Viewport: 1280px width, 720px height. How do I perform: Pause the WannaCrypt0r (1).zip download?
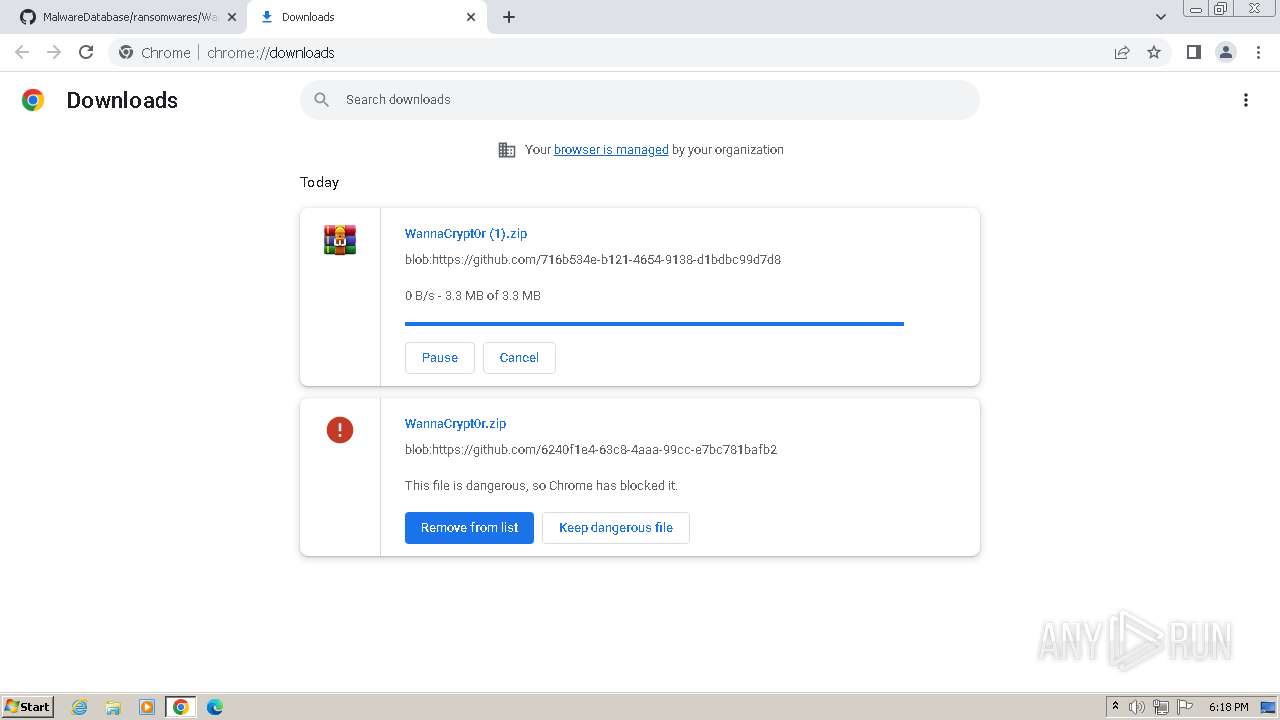pos(440,357)
